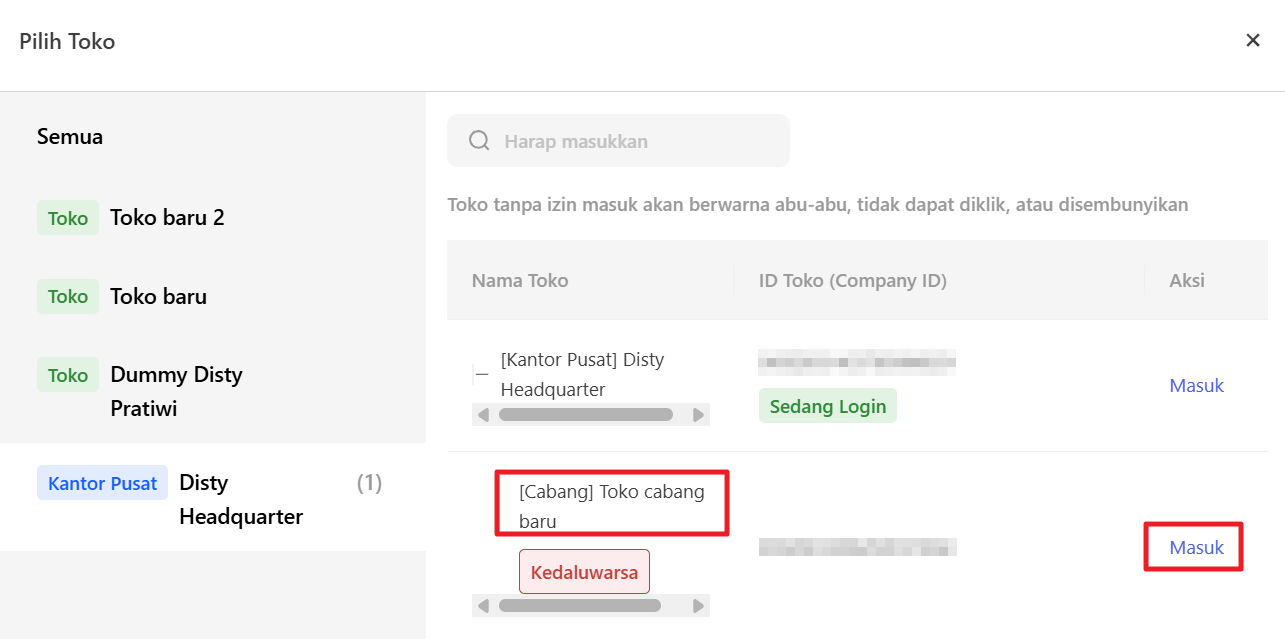
Task: Click left scroll arrow under Toko cabang baru
Action: (484, 606)
